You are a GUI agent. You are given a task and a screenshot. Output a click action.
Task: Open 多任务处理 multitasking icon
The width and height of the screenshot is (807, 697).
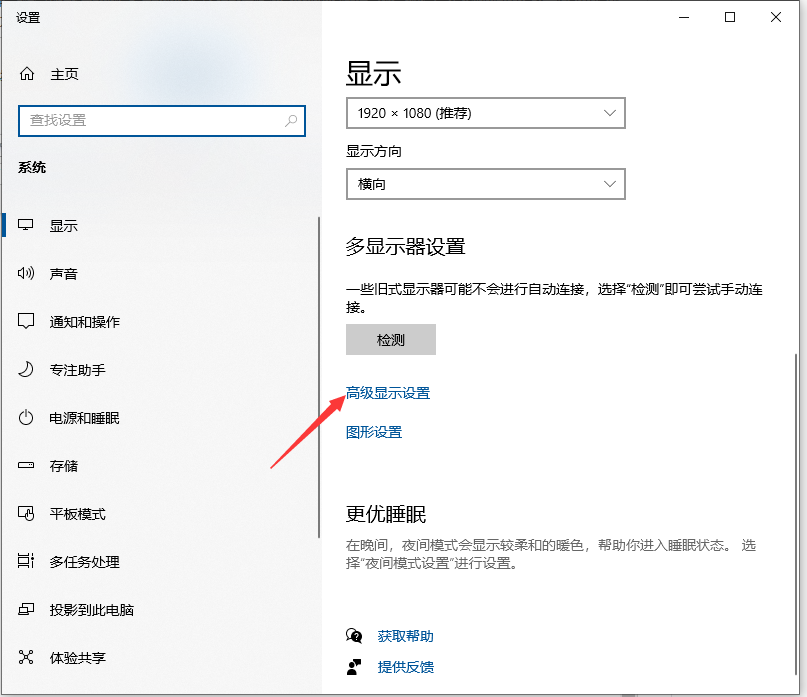coord(25,561)
